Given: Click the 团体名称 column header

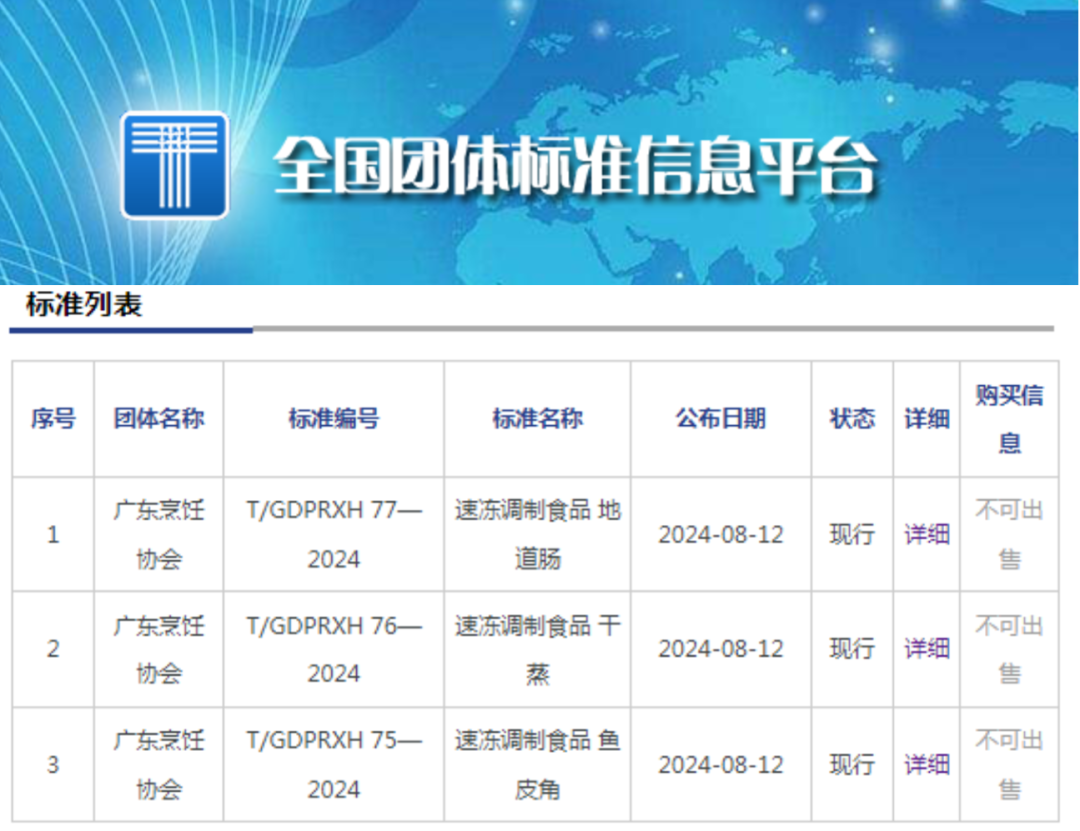Looking at the screenshot, I should (x=159, y=418).
